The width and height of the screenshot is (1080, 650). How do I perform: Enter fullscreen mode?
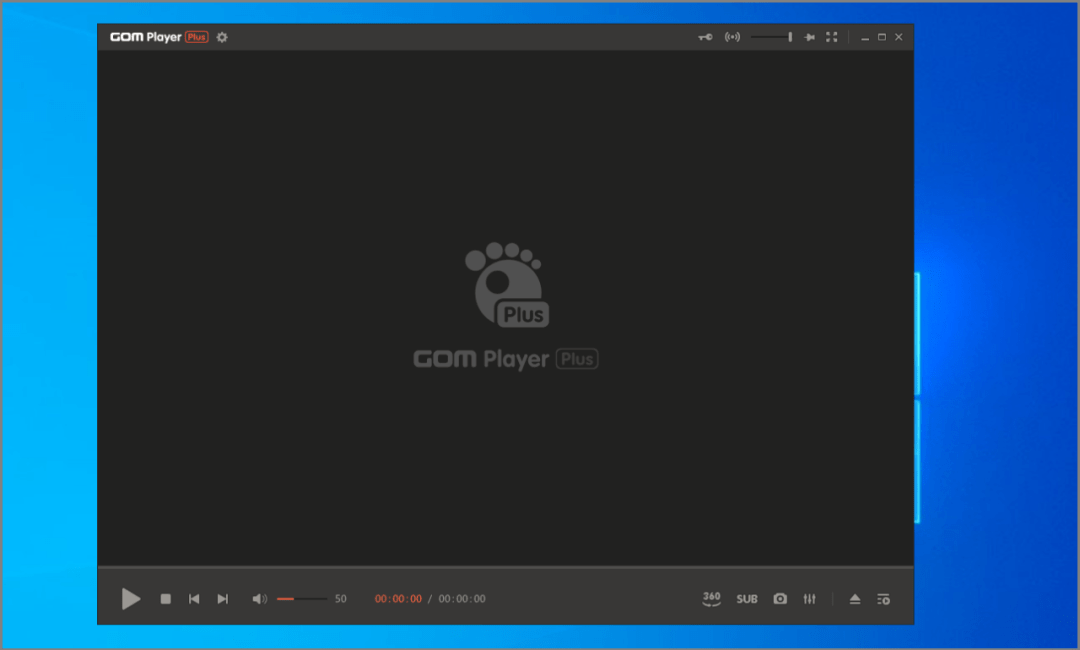tap(831, 37)
